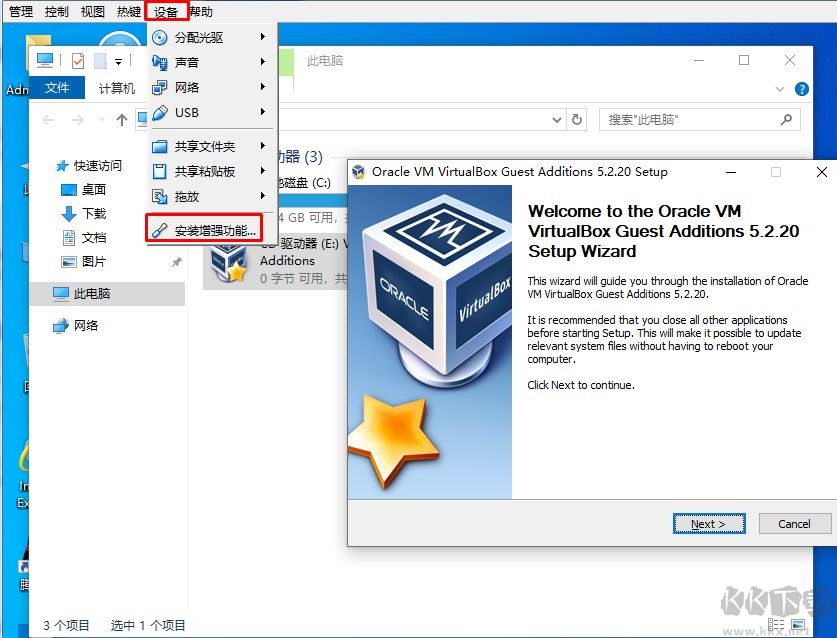Image resolution: width=837 pixels, height=638 pixels.
Task: Click the 拖放 drag-and-drop icon
Action: point(160,194)
